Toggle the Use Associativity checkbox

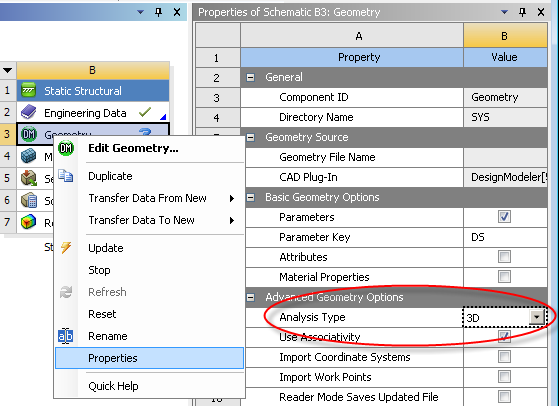(504, 336)
